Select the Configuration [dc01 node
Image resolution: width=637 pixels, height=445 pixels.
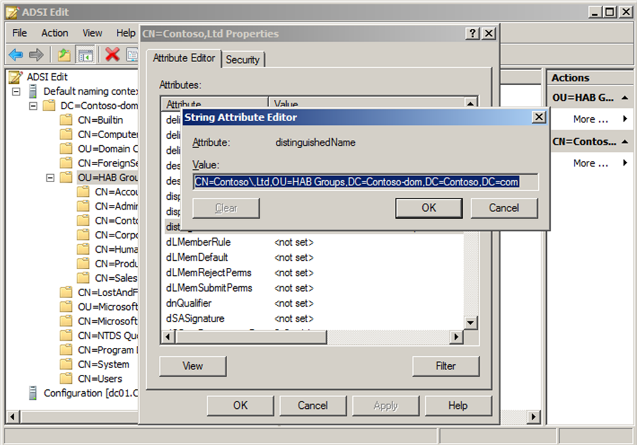click(91, 393)
